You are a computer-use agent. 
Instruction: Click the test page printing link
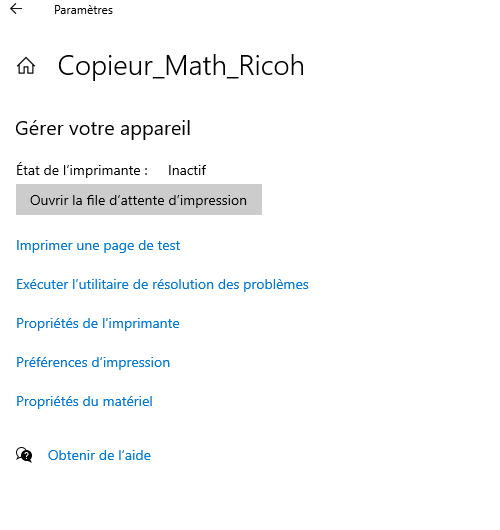(x=98, y=246)
